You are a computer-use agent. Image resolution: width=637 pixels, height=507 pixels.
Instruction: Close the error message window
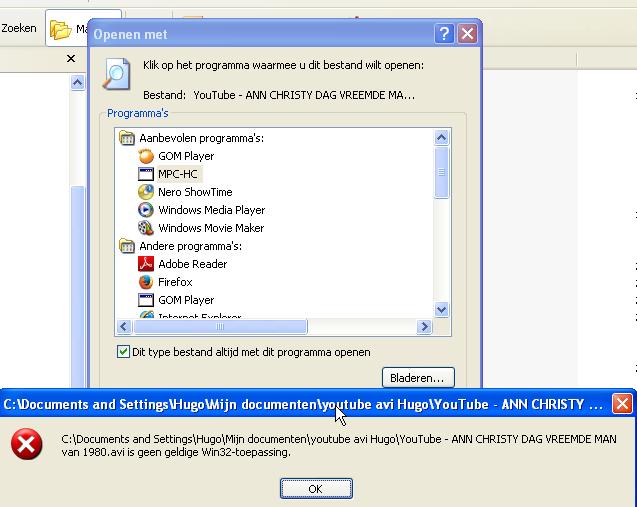point(622,404)
